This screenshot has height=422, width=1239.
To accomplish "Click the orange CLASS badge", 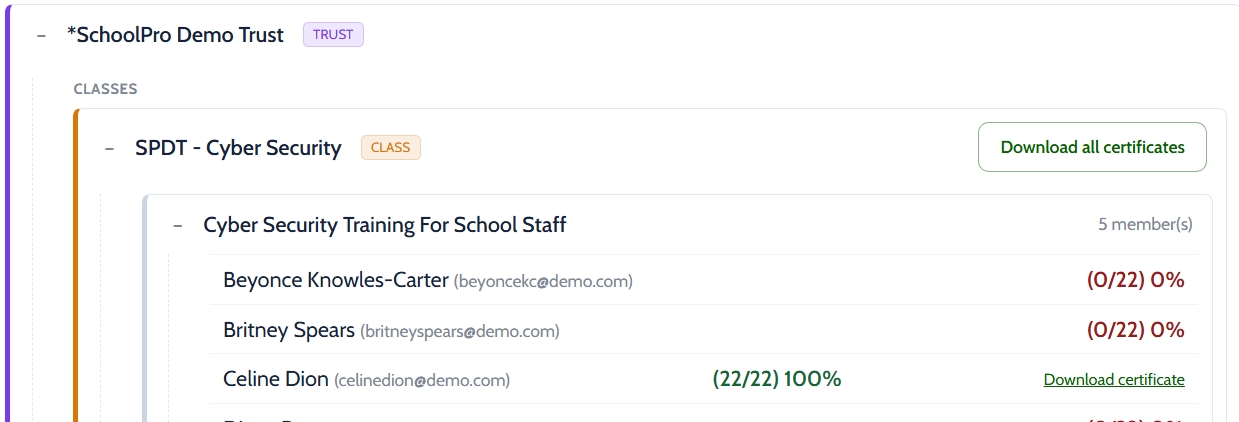I will click(x=391, y=147).
